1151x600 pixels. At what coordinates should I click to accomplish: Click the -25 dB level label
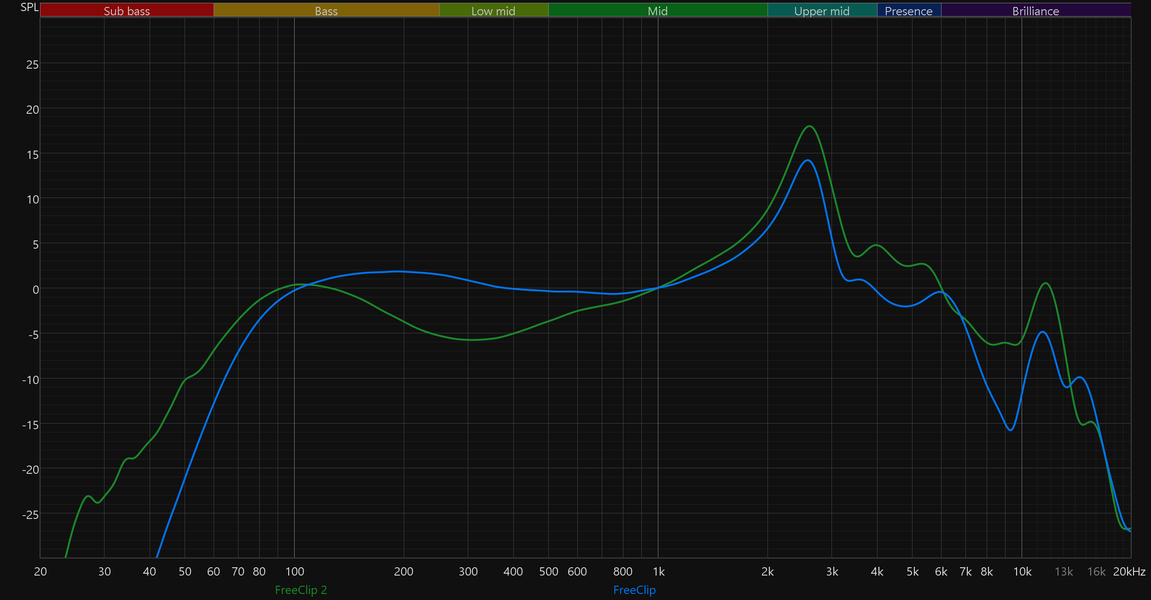30,515
